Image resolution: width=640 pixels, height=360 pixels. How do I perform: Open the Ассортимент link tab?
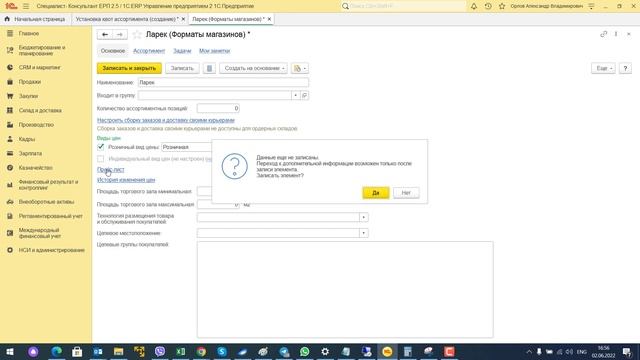click(x=149, y=51)
